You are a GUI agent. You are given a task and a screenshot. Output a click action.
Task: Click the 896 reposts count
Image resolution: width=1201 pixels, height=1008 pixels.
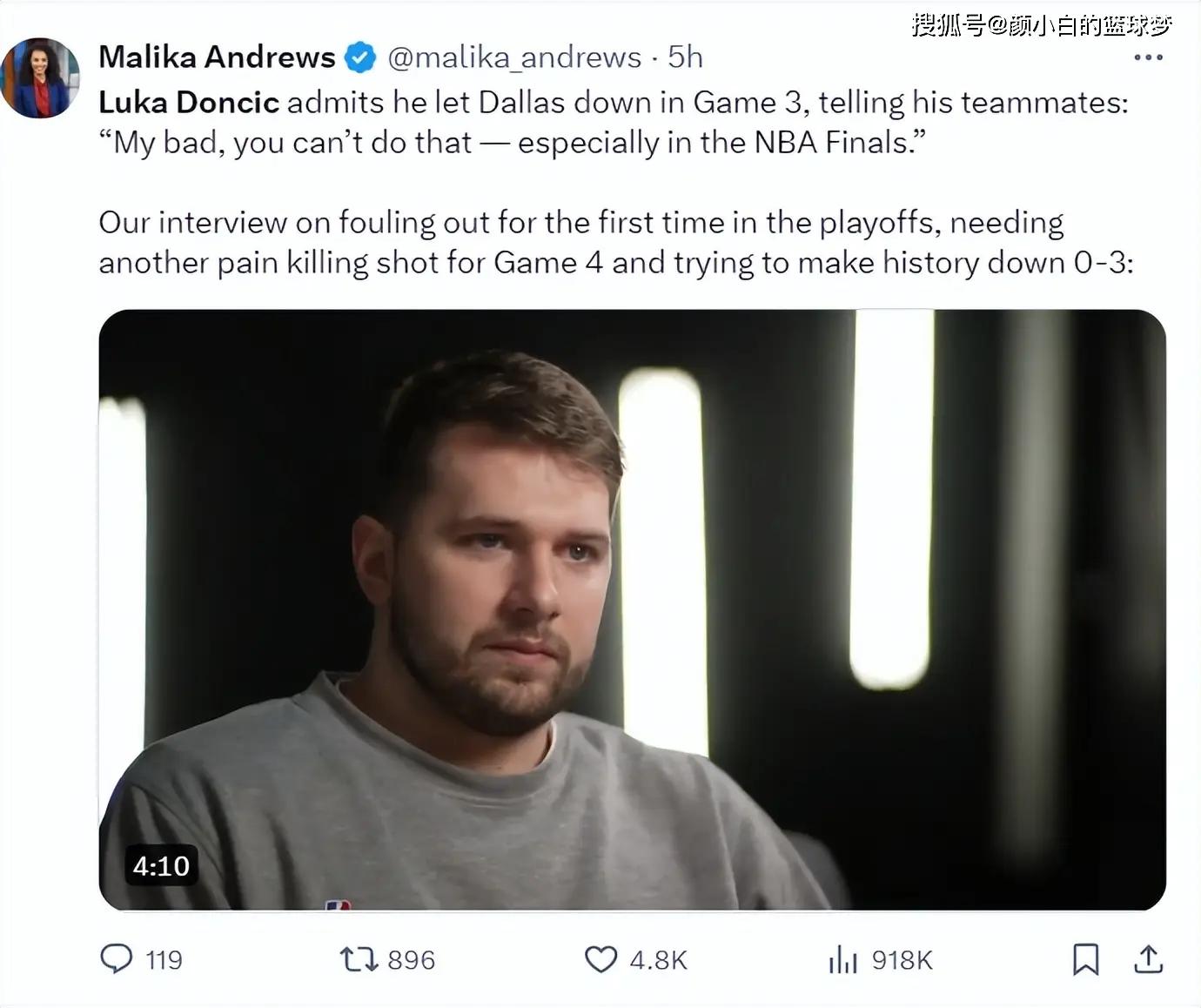[411, 960]
